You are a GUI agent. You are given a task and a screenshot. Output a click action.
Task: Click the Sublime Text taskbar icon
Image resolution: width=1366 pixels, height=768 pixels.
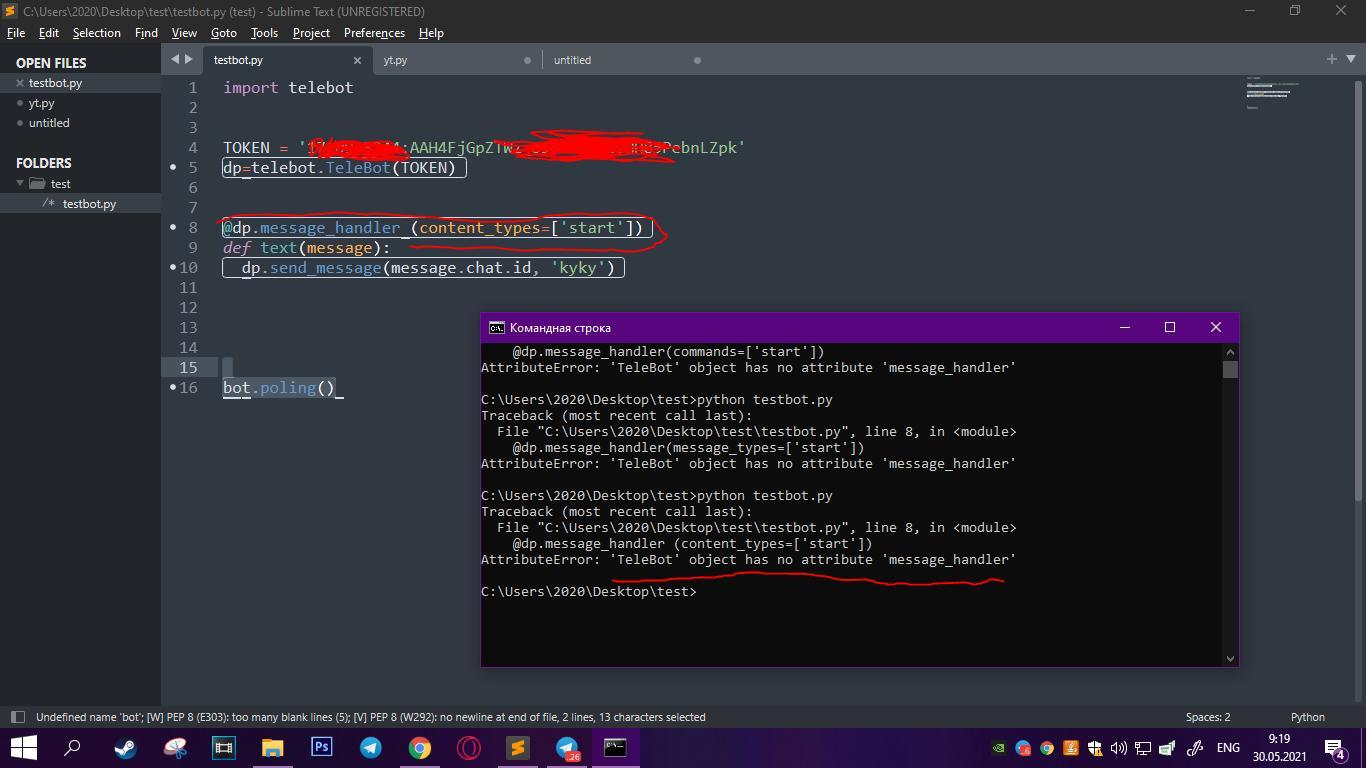coord(517,747)
